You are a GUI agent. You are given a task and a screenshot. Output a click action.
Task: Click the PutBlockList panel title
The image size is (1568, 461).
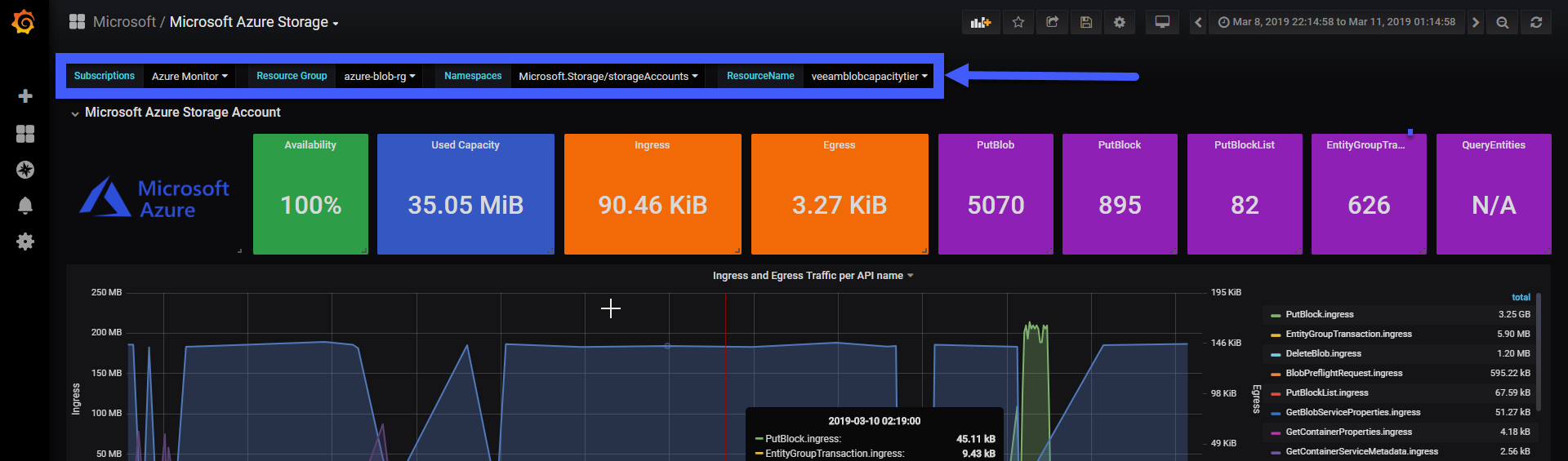click(x=1245, y=145)
